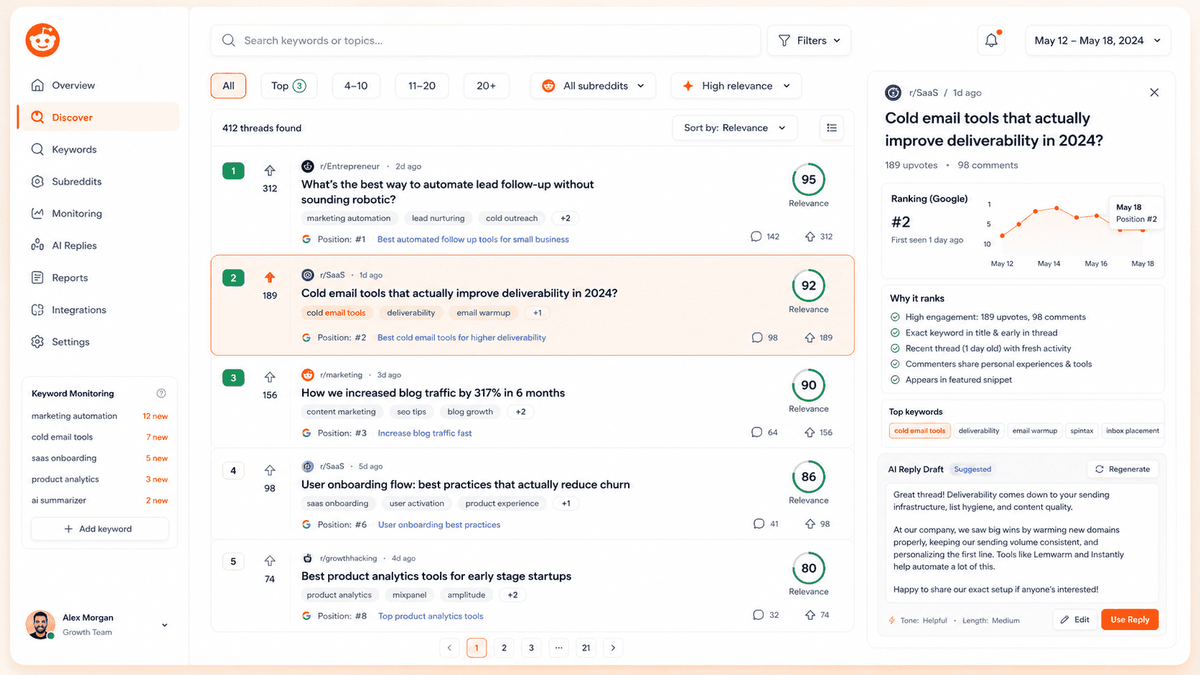Click the inbox placement keyword chip
1200x675 pixels.
(x=1133, y=431)
